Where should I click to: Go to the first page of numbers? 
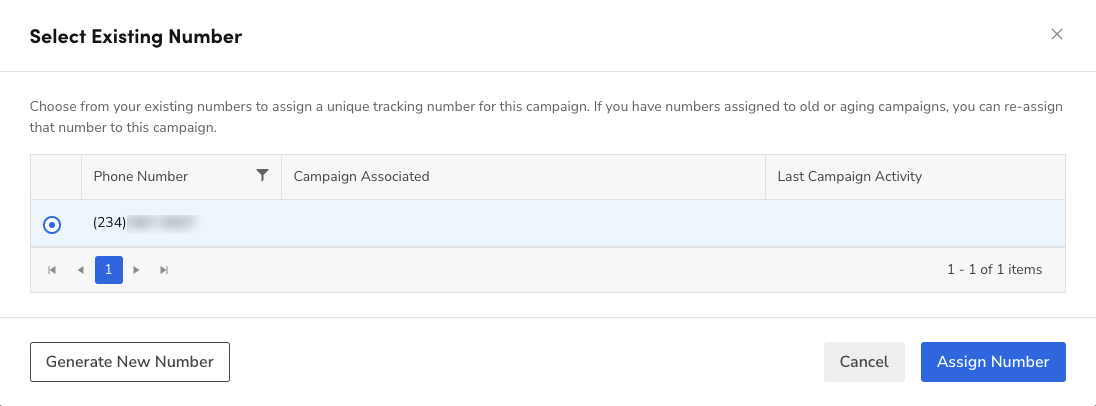coord(52,270)
